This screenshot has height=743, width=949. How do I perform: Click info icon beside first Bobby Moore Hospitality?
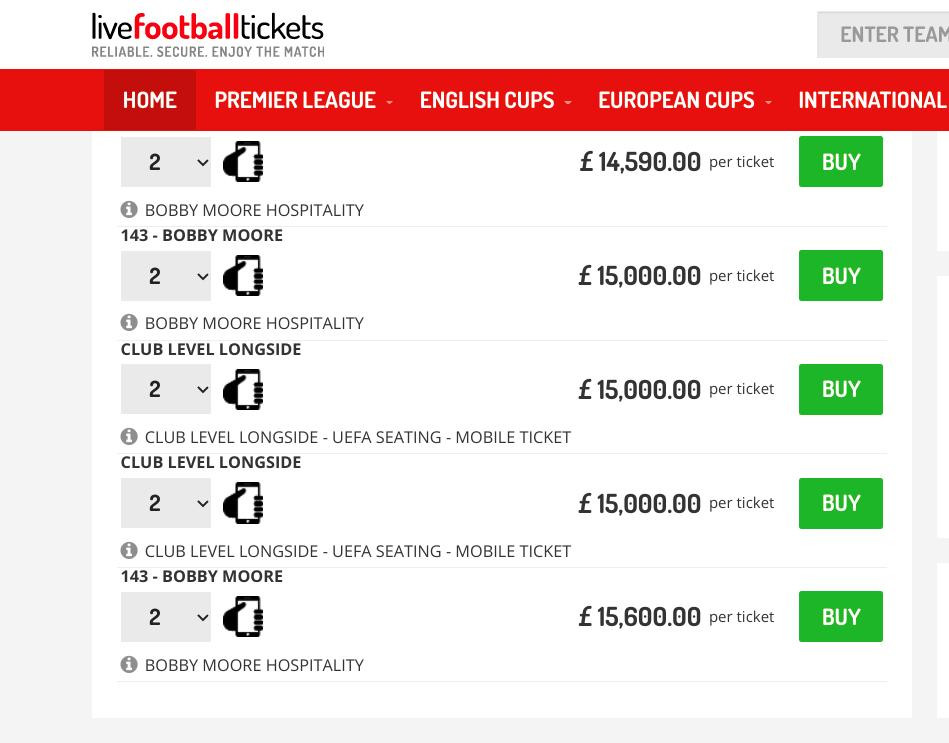(129, 210)
